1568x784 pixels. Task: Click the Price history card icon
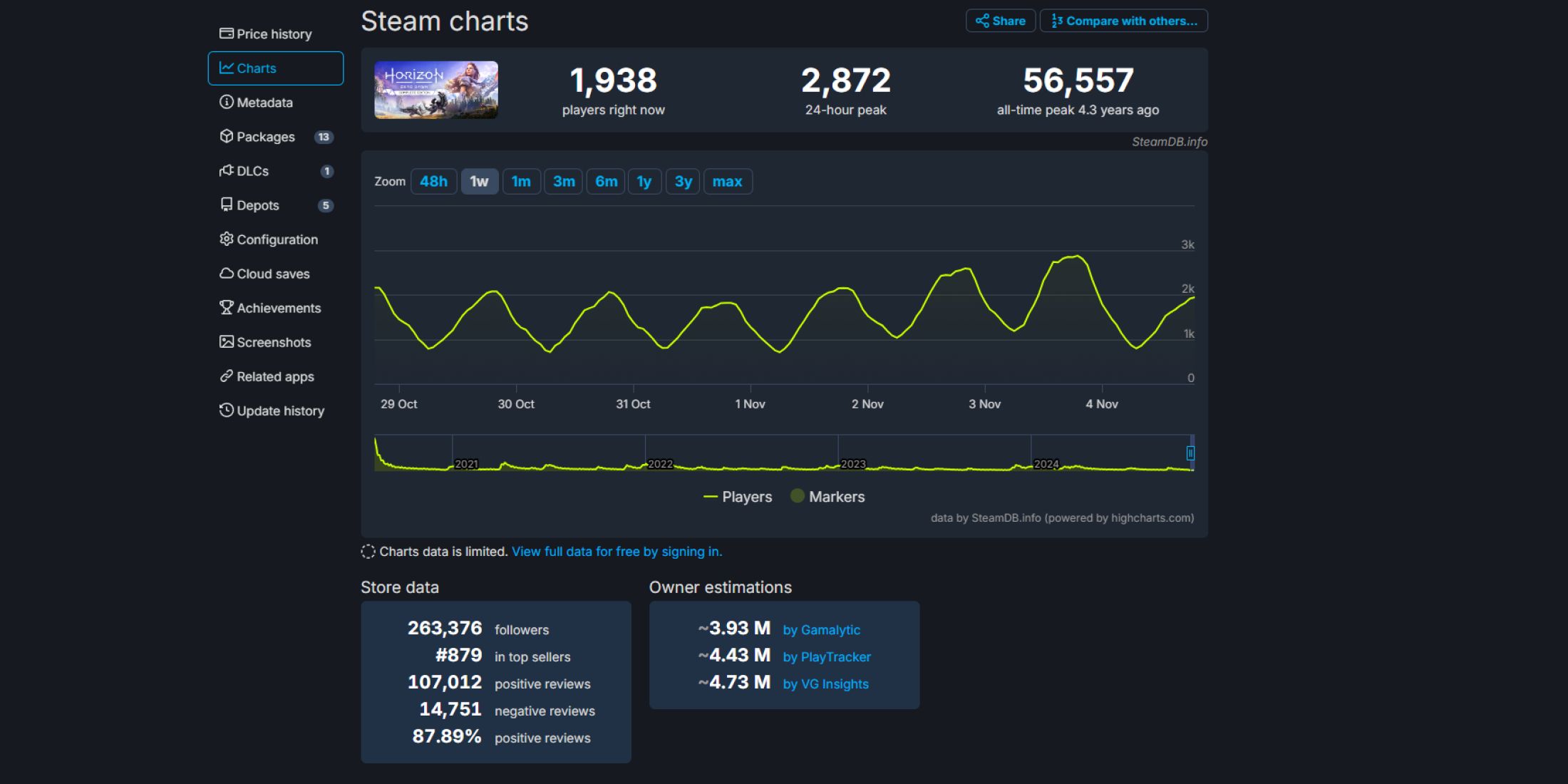tap(226, 33)
